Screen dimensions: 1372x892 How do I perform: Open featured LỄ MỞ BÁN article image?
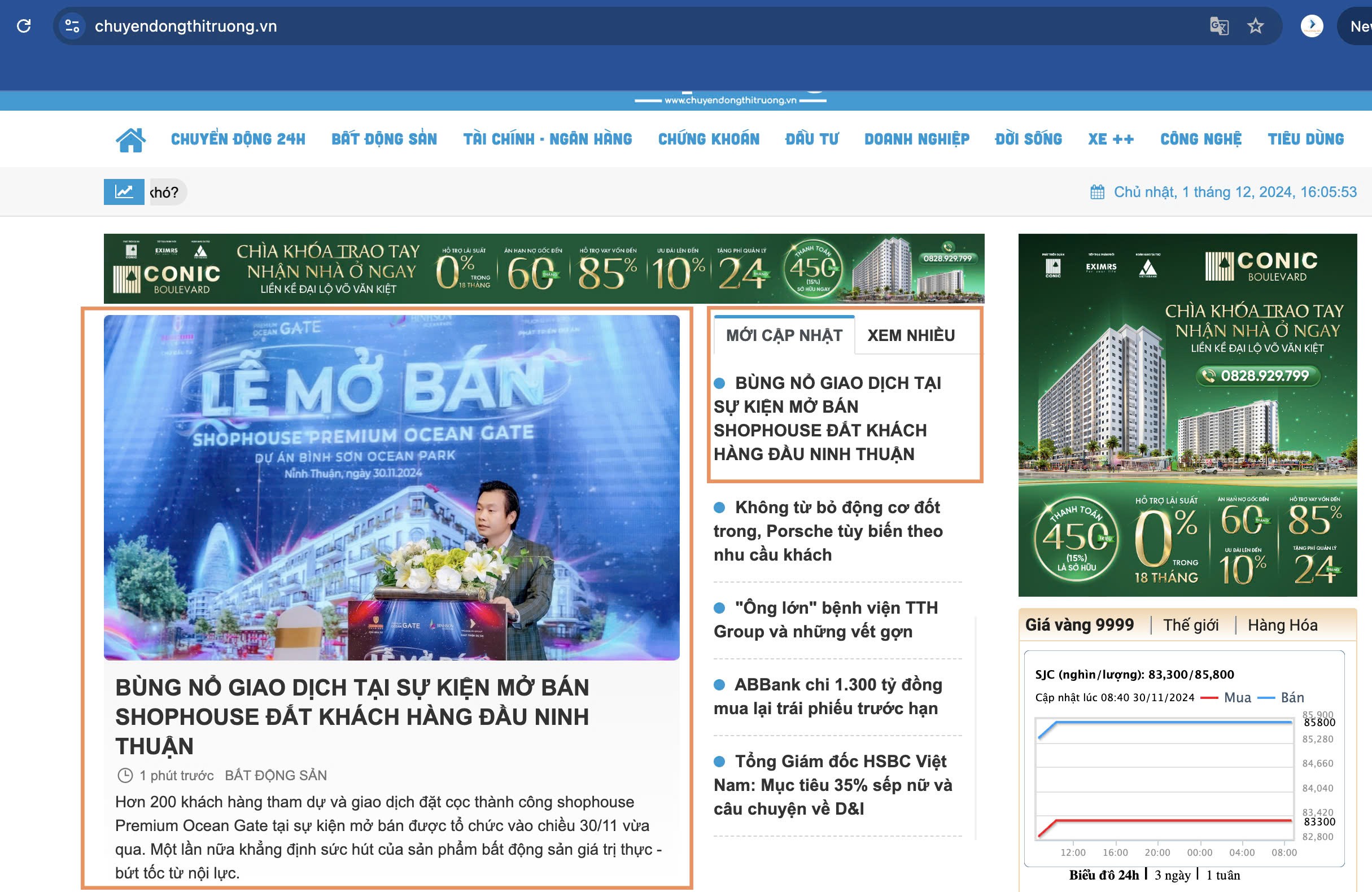pos(391,487)
